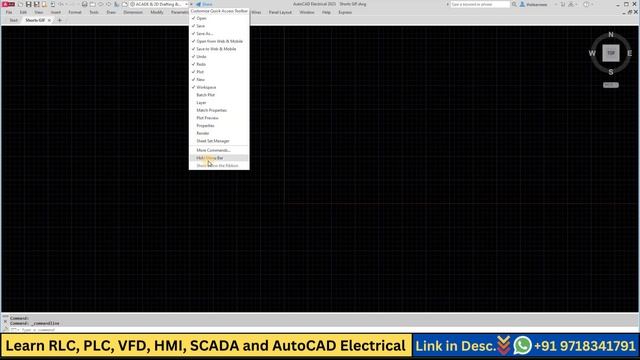Click the keyword or phrase search field
The width and height of the screenshot is (640, 360).
(480, 4)
